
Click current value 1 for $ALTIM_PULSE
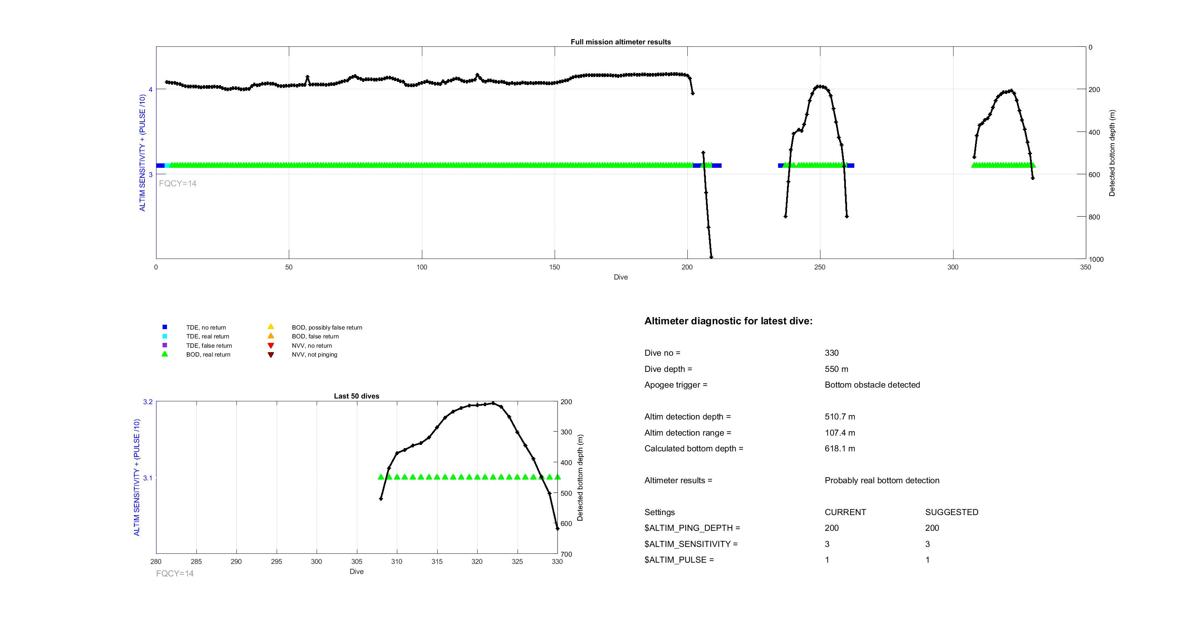pyautogui.click(x=828, y=560)
